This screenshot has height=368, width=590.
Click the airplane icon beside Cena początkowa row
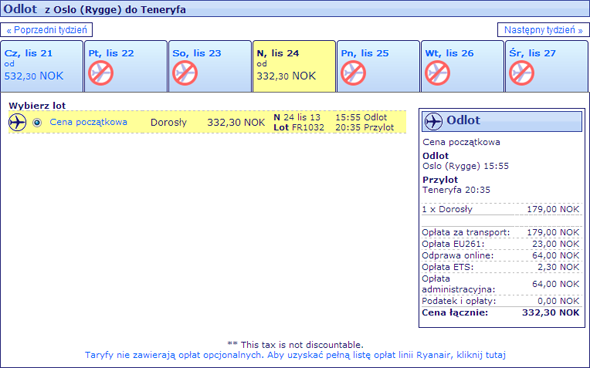17,122
